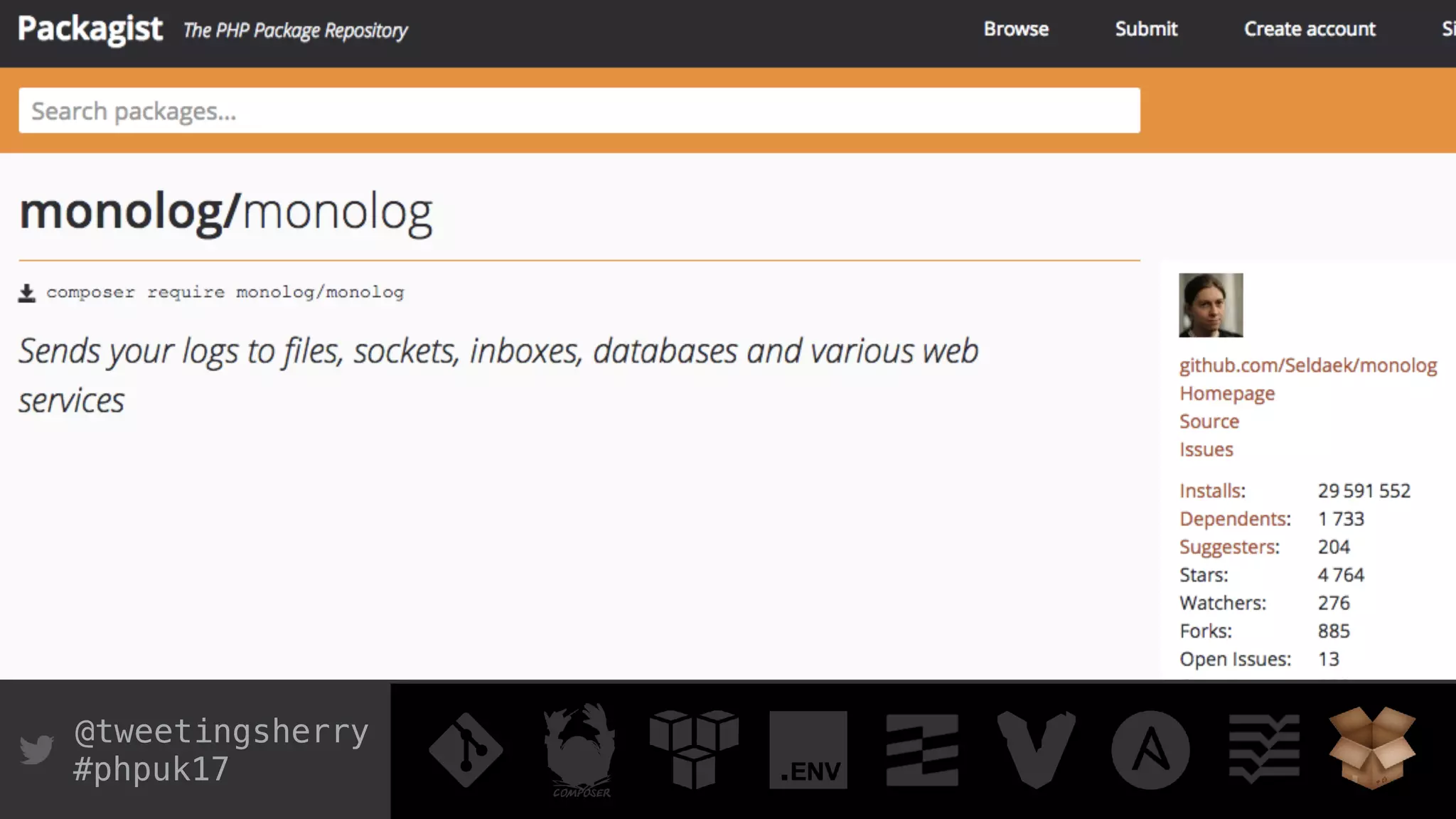This screenshot has height=819, width=1456.
Task: Open the Submit menu item
Action: [x=1146, y=29]
